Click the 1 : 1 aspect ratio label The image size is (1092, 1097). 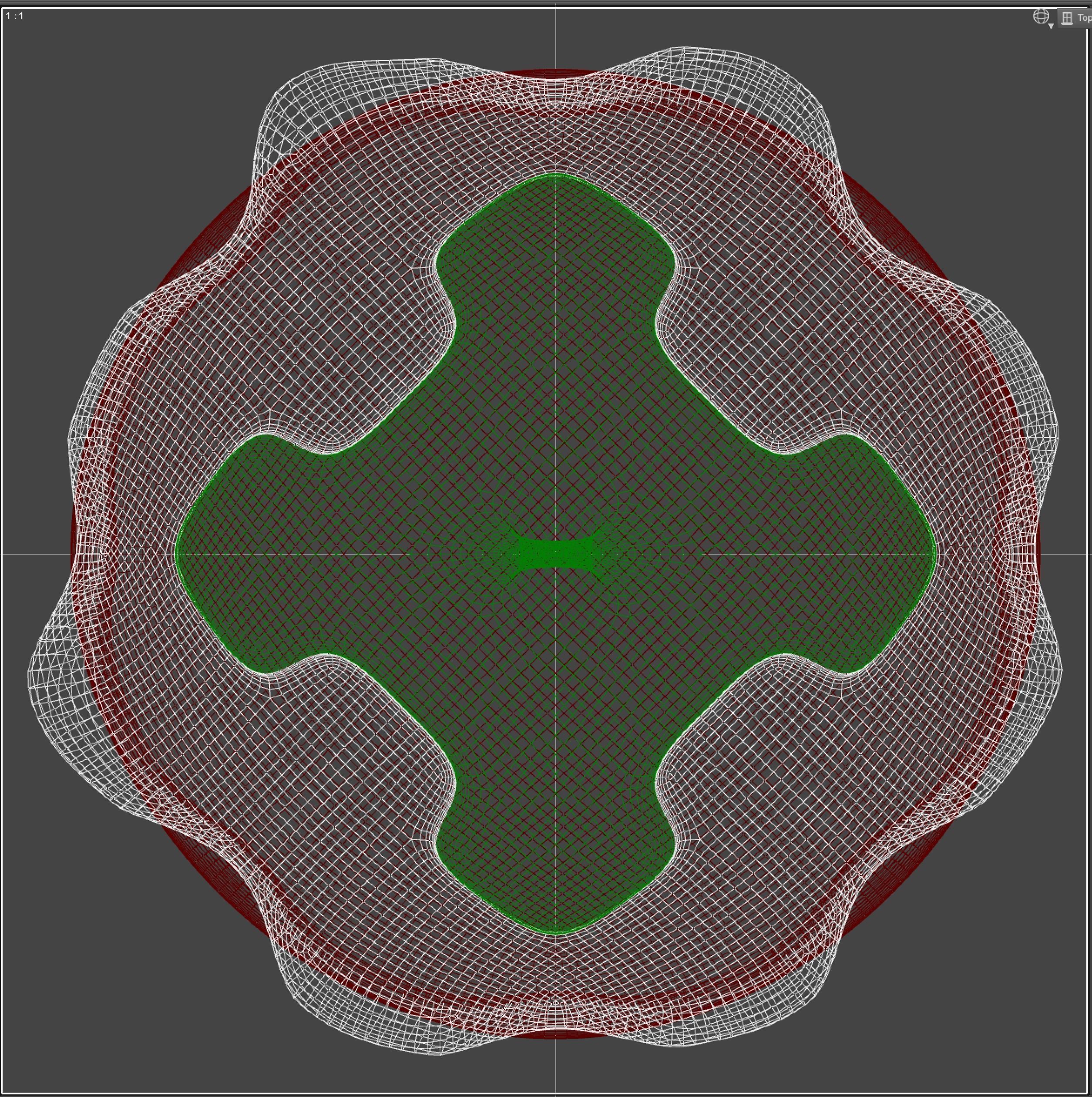click(14, 16)
